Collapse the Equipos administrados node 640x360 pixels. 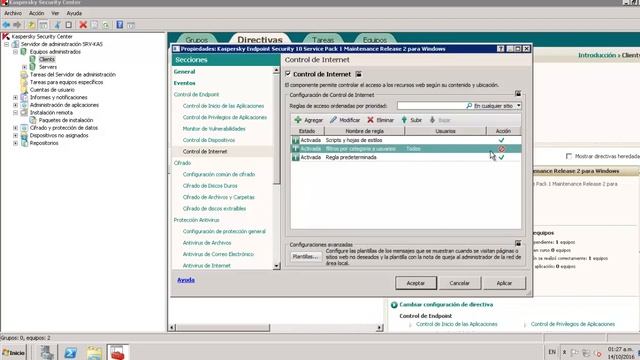coord(16,52)
